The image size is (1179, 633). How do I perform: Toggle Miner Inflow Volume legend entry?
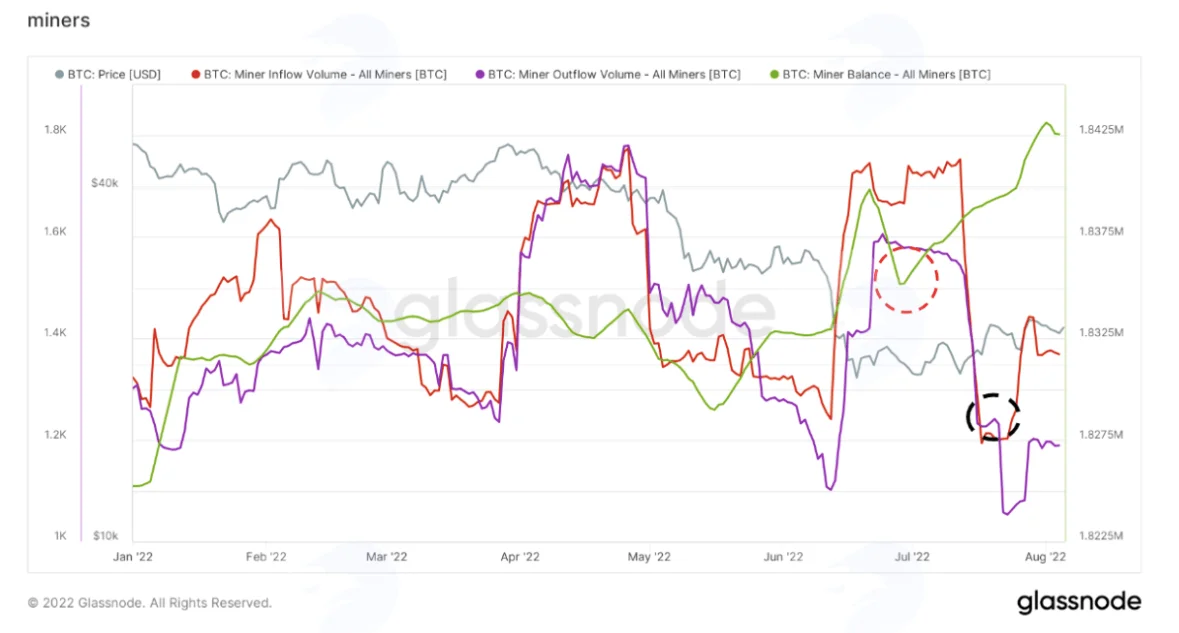[x=319, y=74]
